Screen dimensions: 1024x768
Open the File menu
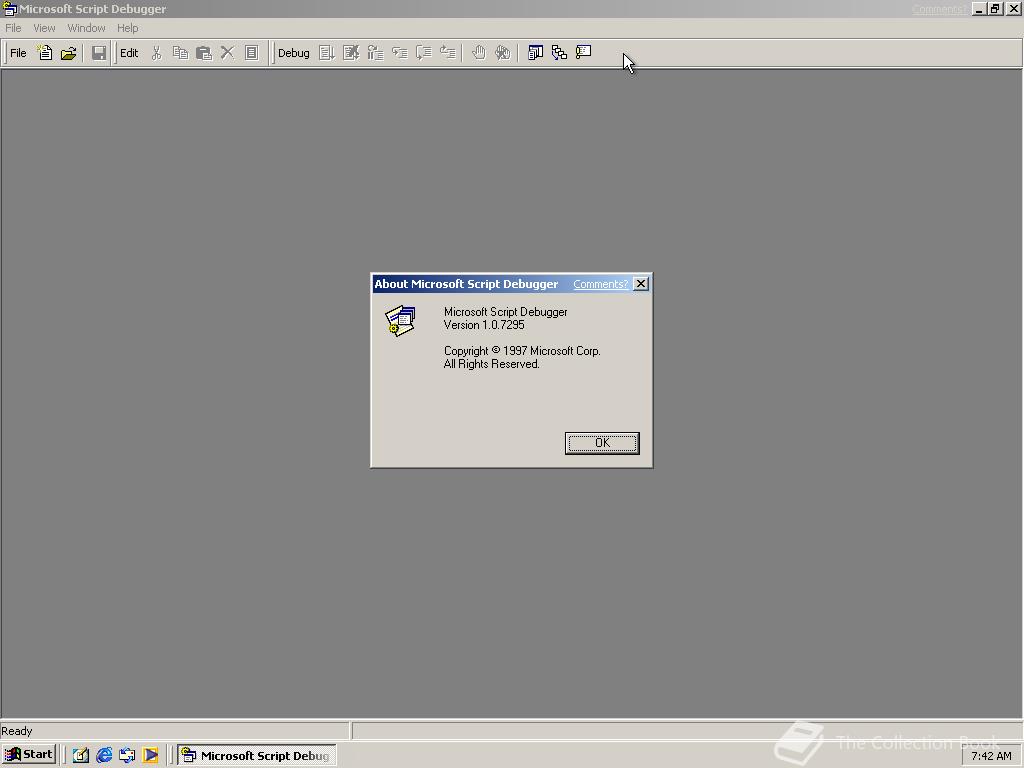click(x=13, y=28)
